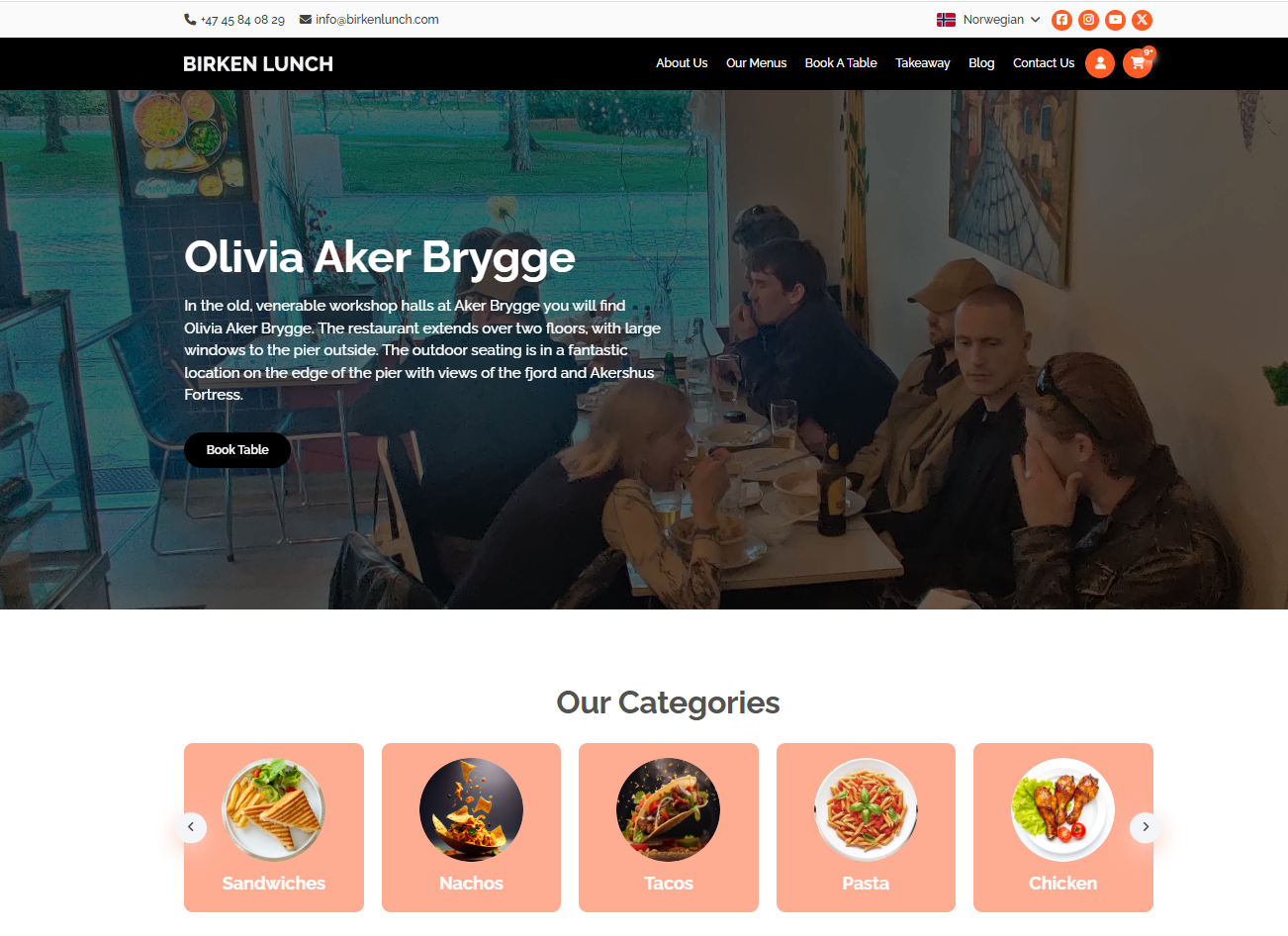Select the Chicken category card
This screenshot has width=1288, height=936.
click(x=1063, y=827)
